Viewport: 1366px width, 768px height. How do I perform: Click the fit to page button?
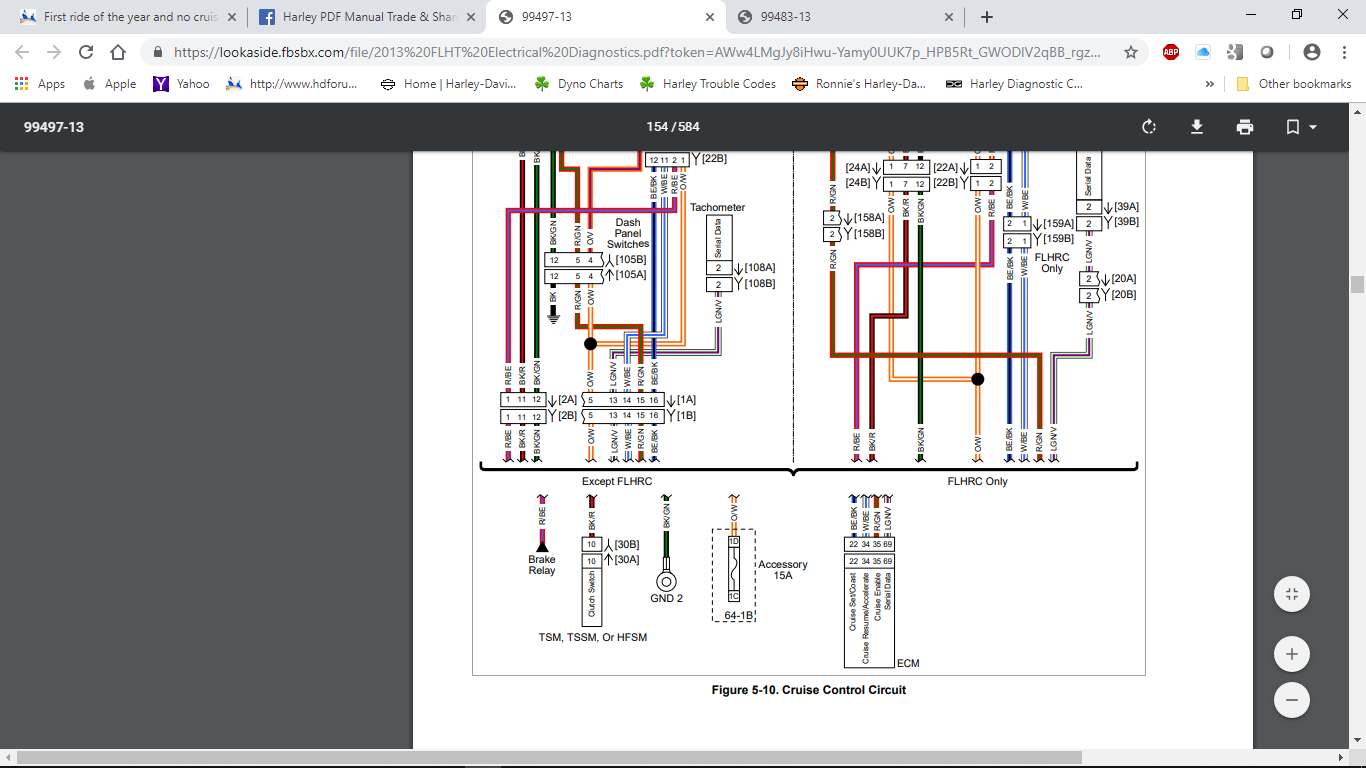click(x=1291, y=594)
